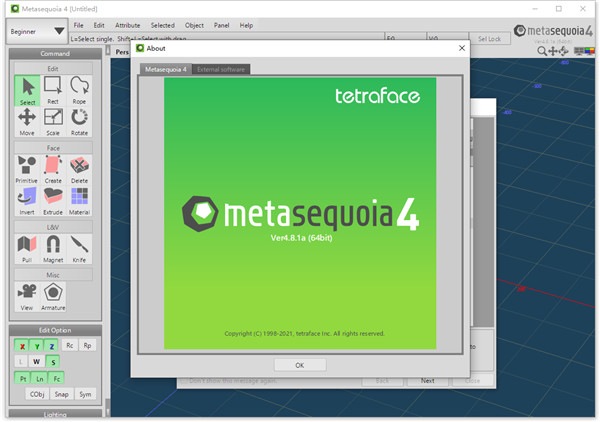Screen dimensions: 600x422
Task: Choose the Extrude tool
Action: pos(53,201)
